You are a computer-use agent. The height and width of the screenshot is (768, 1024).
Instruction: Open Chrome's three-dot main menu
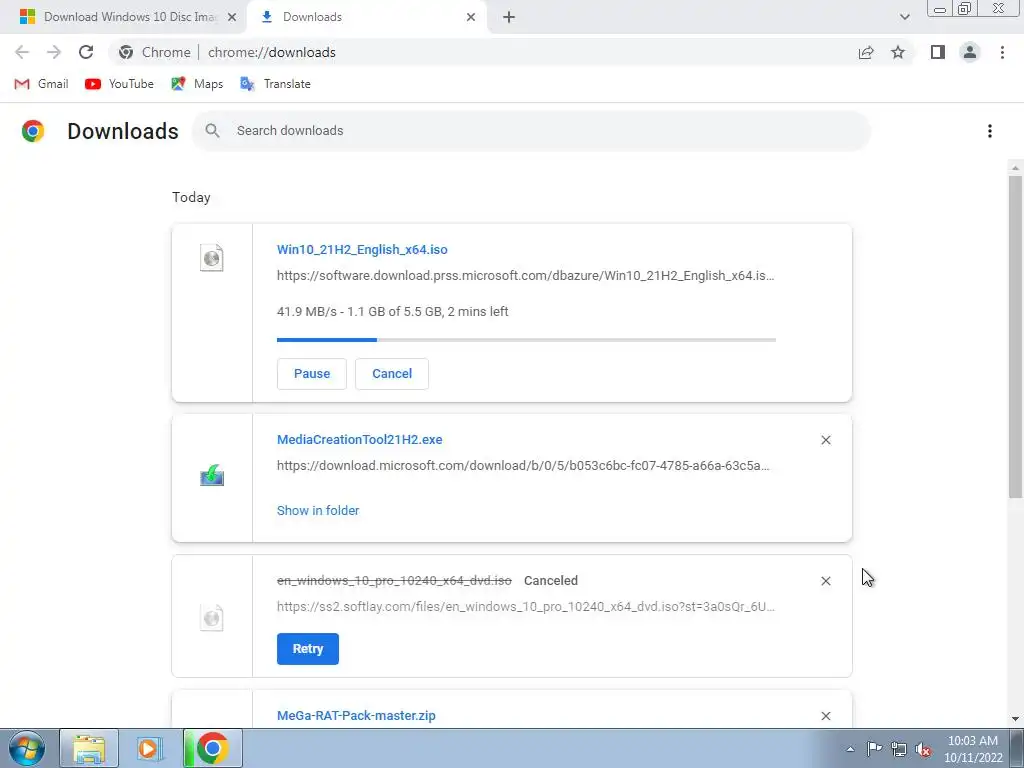pyautogui.click(x=1002, y=52)
